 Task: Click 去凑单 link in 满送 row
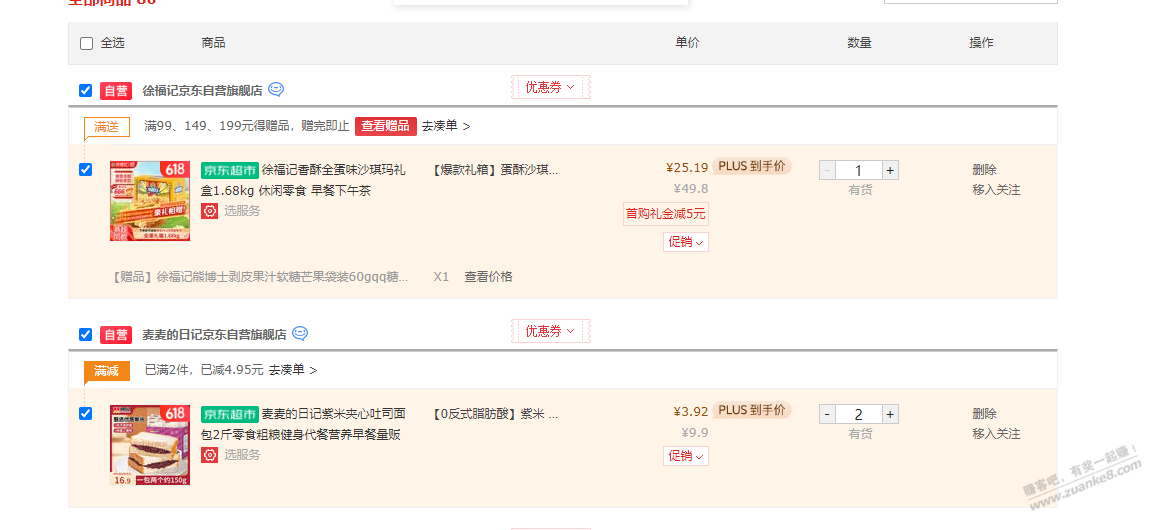pos(445,126)
